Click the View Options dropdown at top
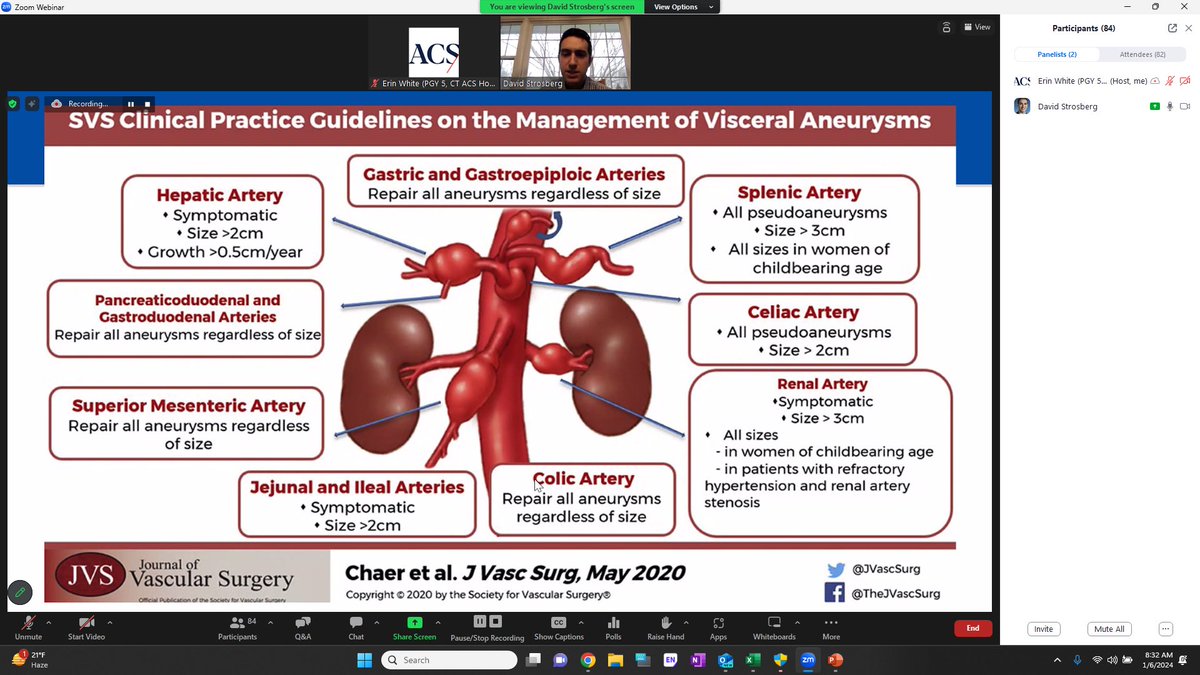 click(684, 7)
